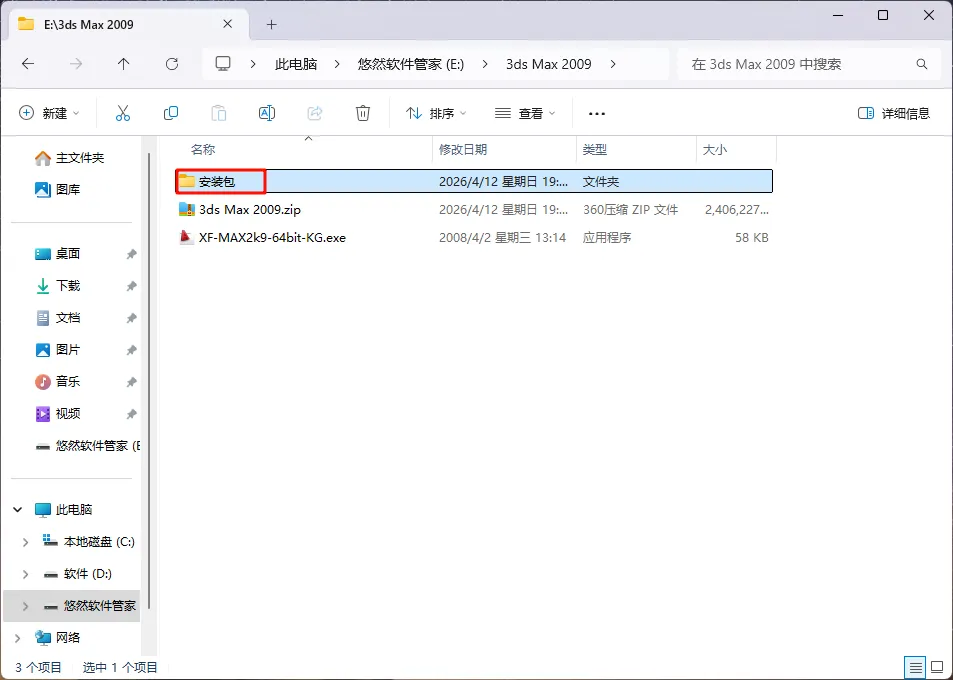Unpin 桌面 using its pin icon
This screenshot has width=953, height=680.
pyautogui.click(x=131, y=254)
